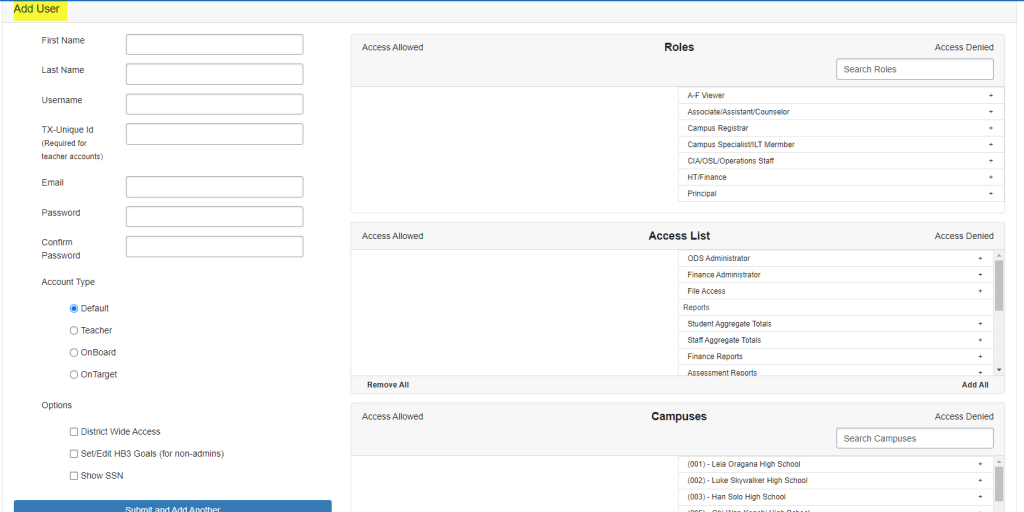Add the A-F Viewer role with its plus icon
Screen dimensions: 1024x512
[x=991, y=95]
